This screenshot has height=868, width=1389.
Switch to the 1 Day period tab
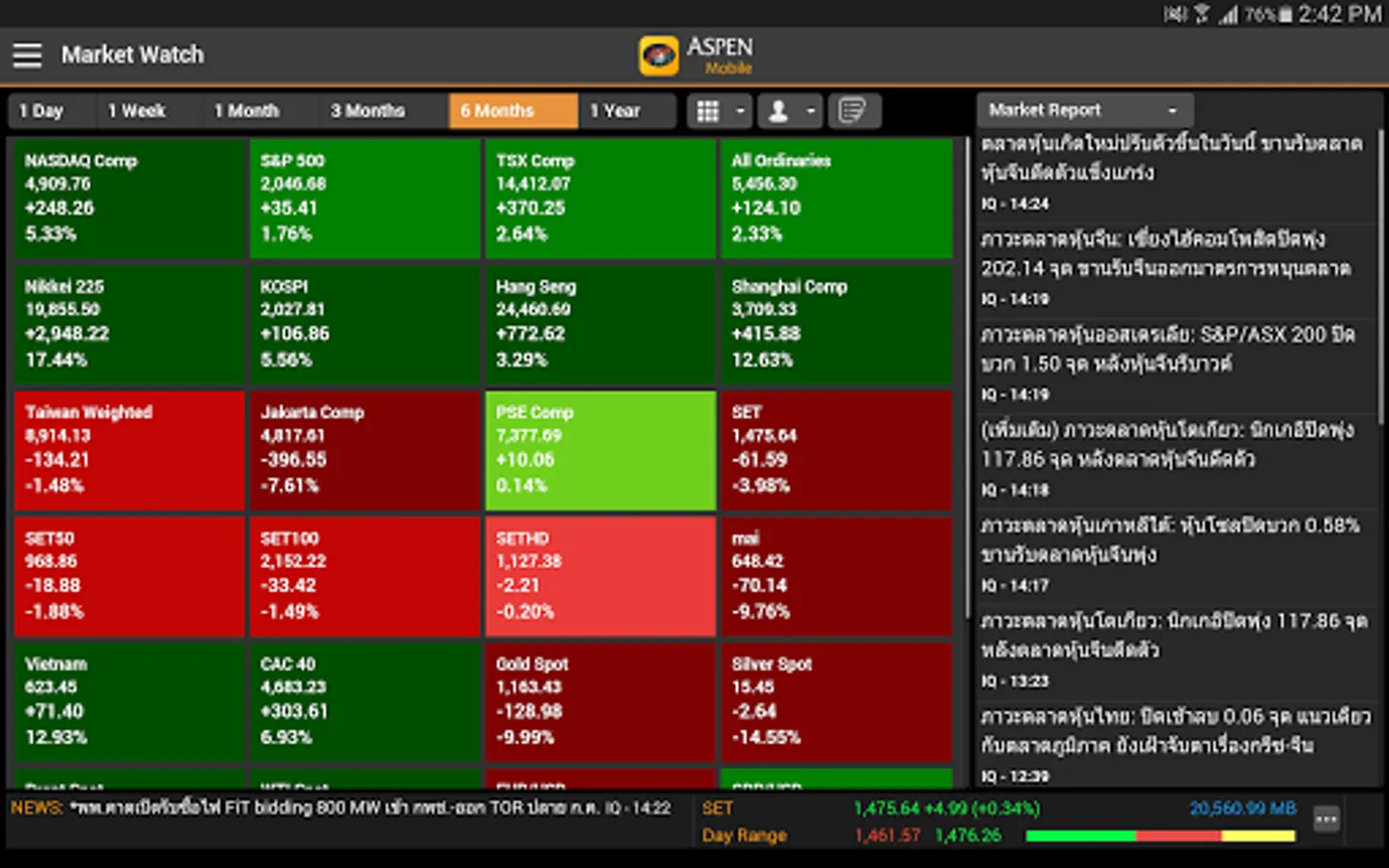tap(52, 111)
